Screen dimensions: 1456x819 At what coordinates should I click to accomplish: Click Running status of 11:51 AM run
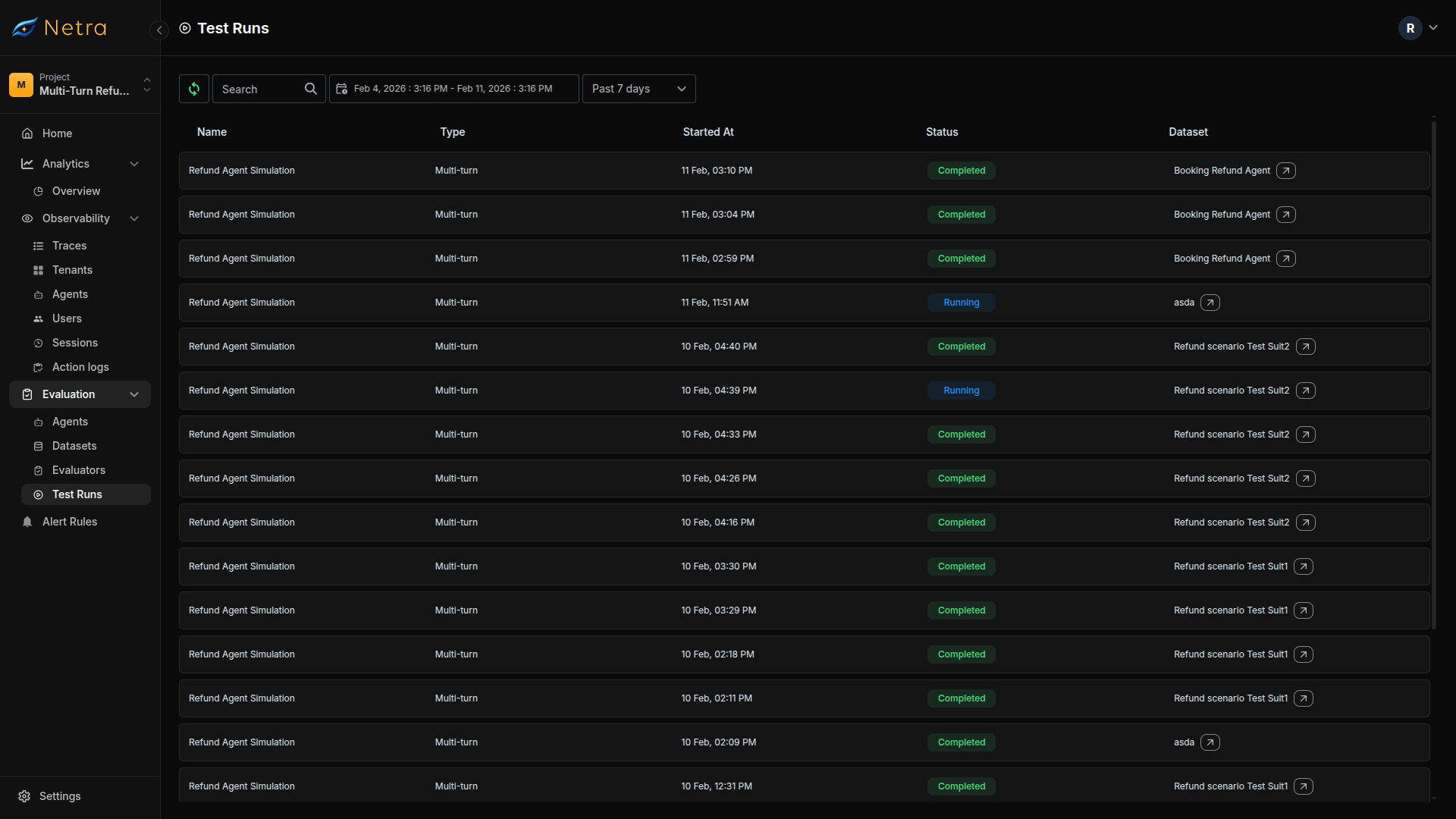(962, 303)
